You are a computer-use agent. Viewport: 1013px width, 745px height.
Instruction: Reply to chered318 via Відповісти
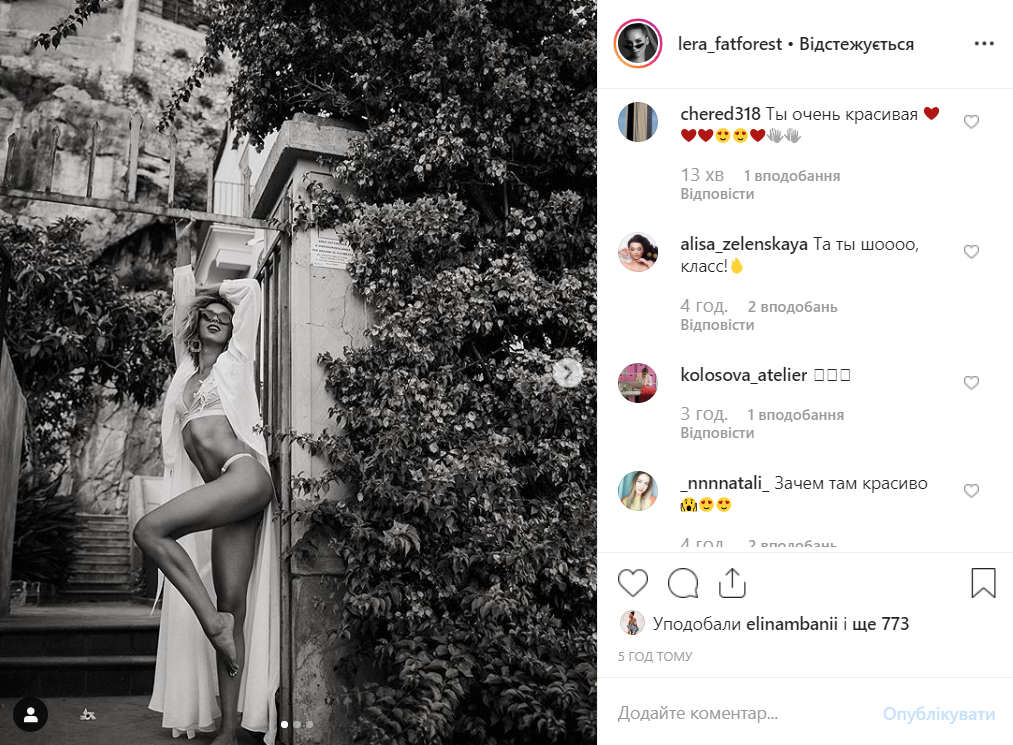point(717,194)
